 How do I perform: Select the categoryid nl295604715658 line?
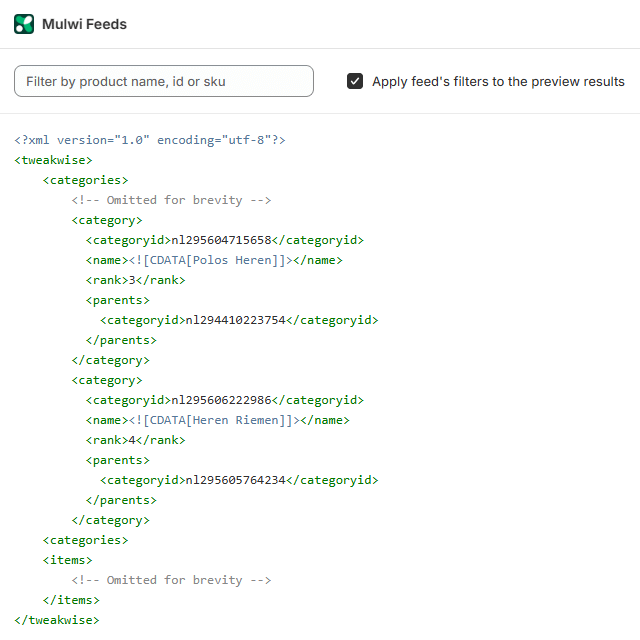225,240
